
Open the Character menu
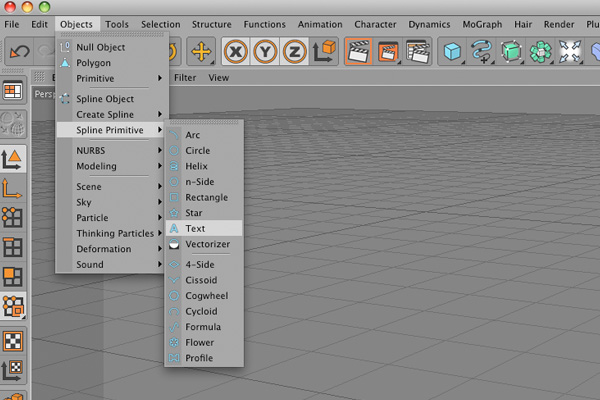(375, 24)
